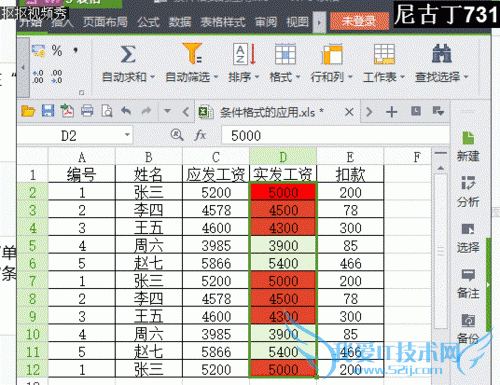Select the 应发工资 header cell
Image resolution: width=500 pixels, height=385 pixels.
pyautogui.click(x=216, y=174)
